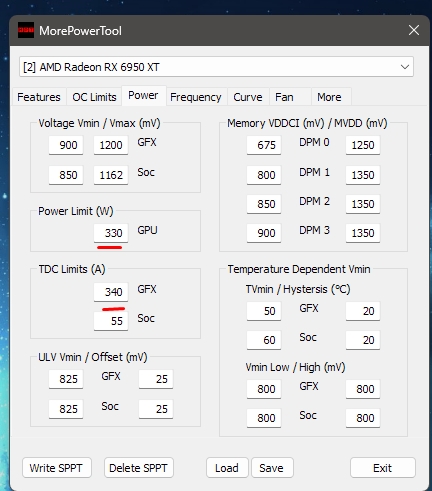
Task: Click the 'Vmin Low / High (mV)' label
Action: pos(295,367)
